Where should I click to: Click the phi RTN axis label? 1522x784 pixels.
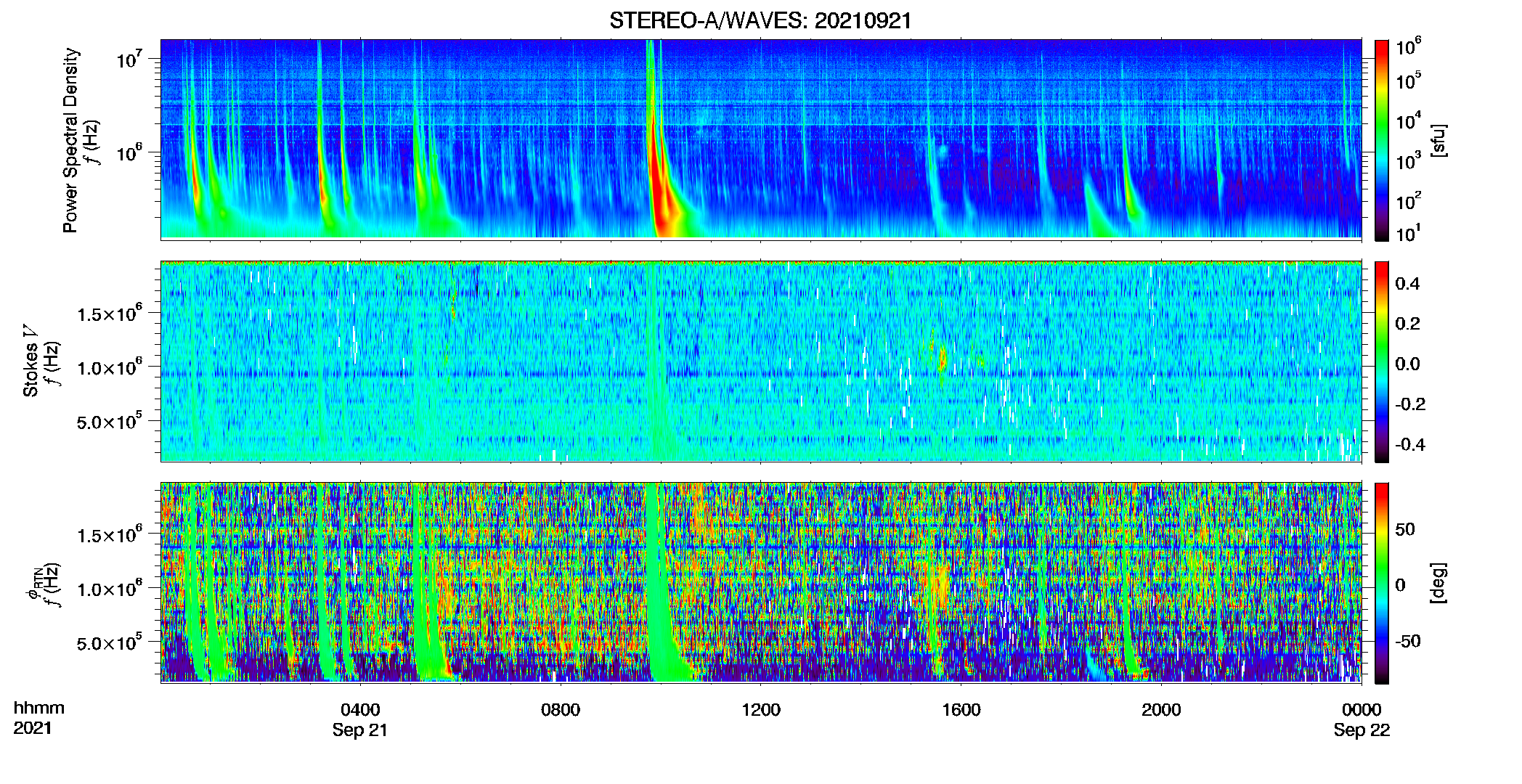[x=34, y=583]
